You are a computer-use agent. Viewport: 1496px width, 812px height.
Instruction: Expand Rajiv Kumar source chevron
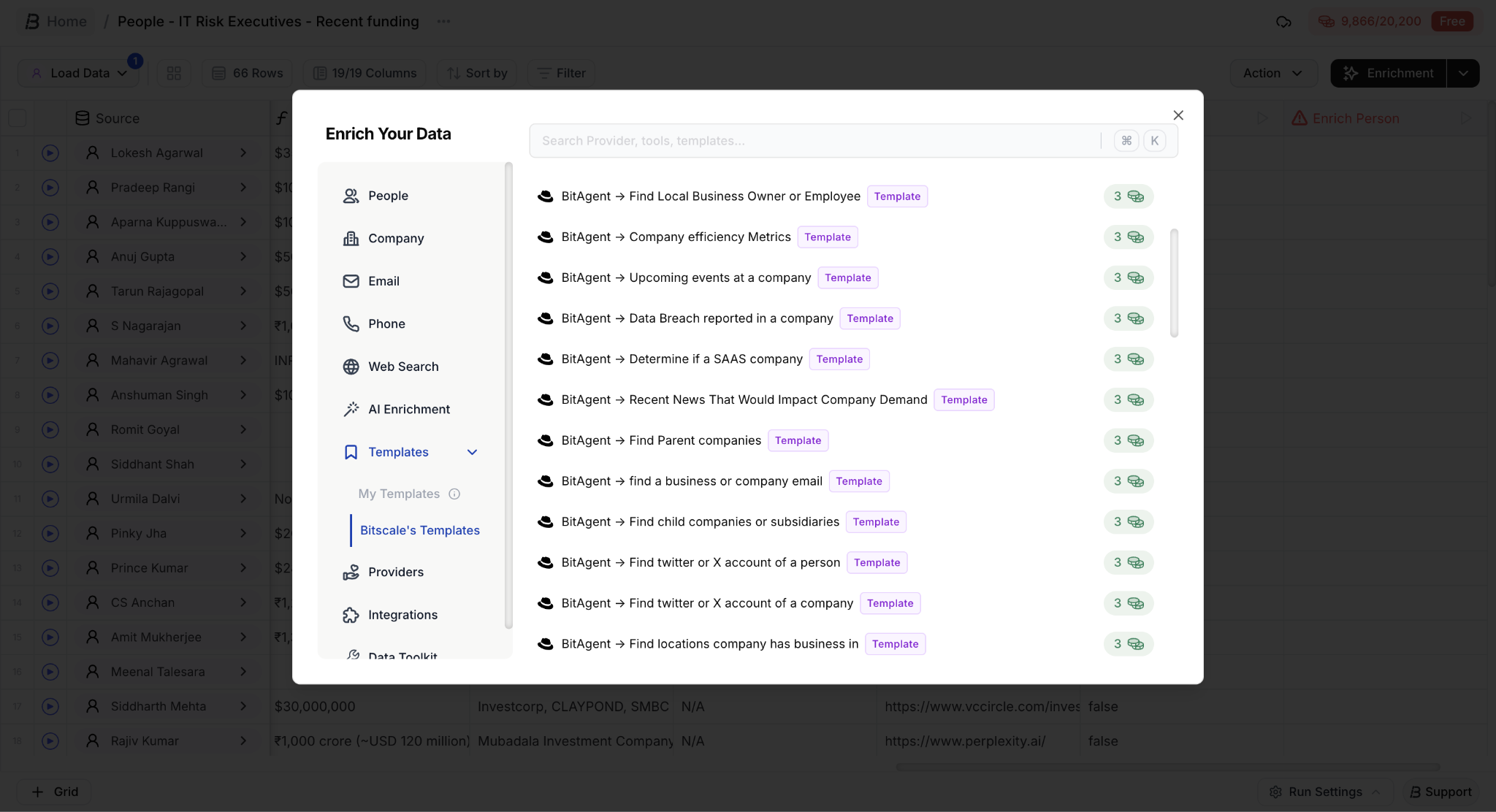tap(243, 740)
